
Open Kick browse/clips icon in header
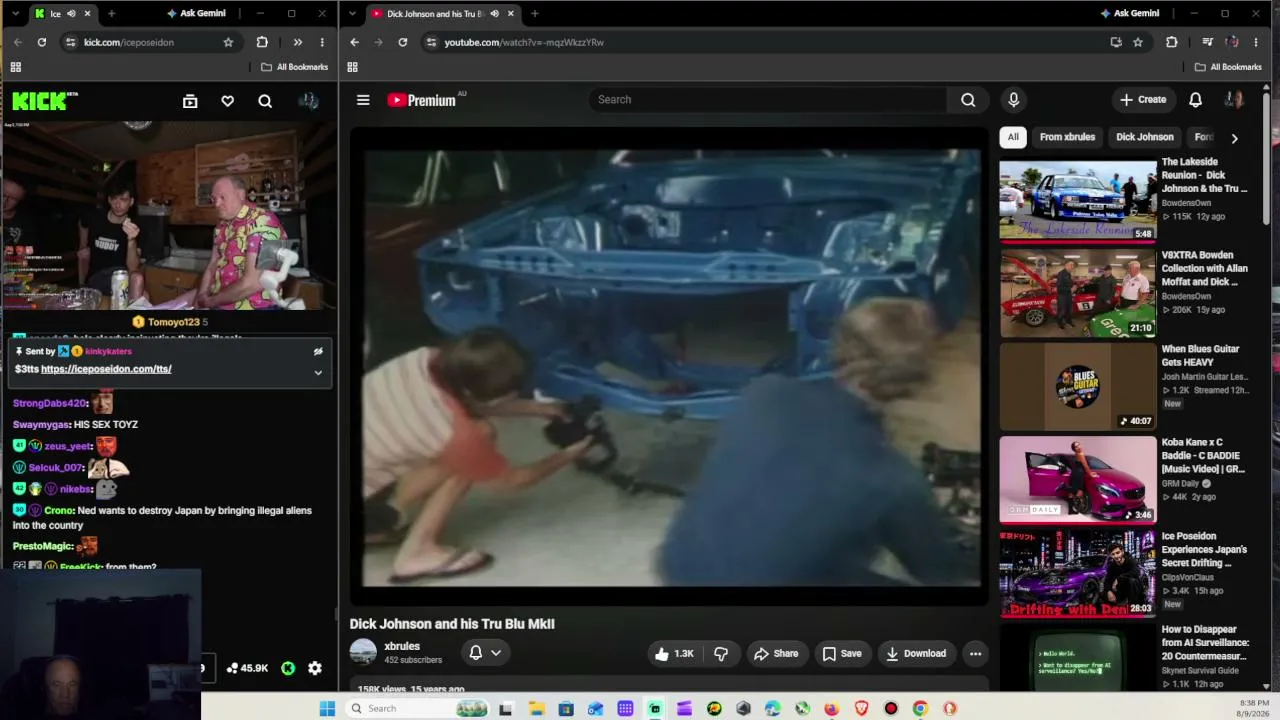coord(190,101)
